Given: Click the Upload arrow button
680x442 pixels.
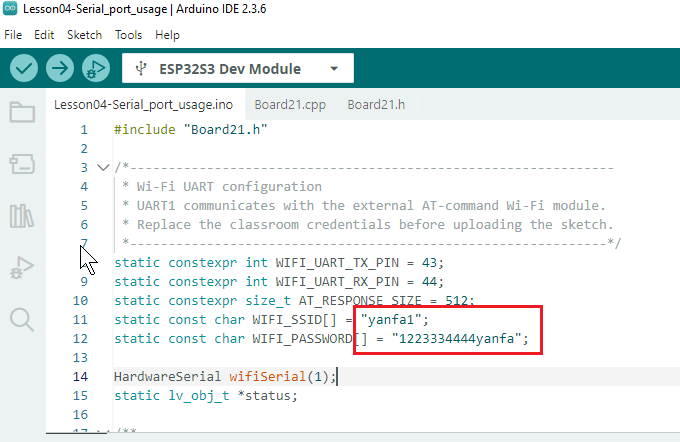Looking at the screenshot, I should 60,68.
